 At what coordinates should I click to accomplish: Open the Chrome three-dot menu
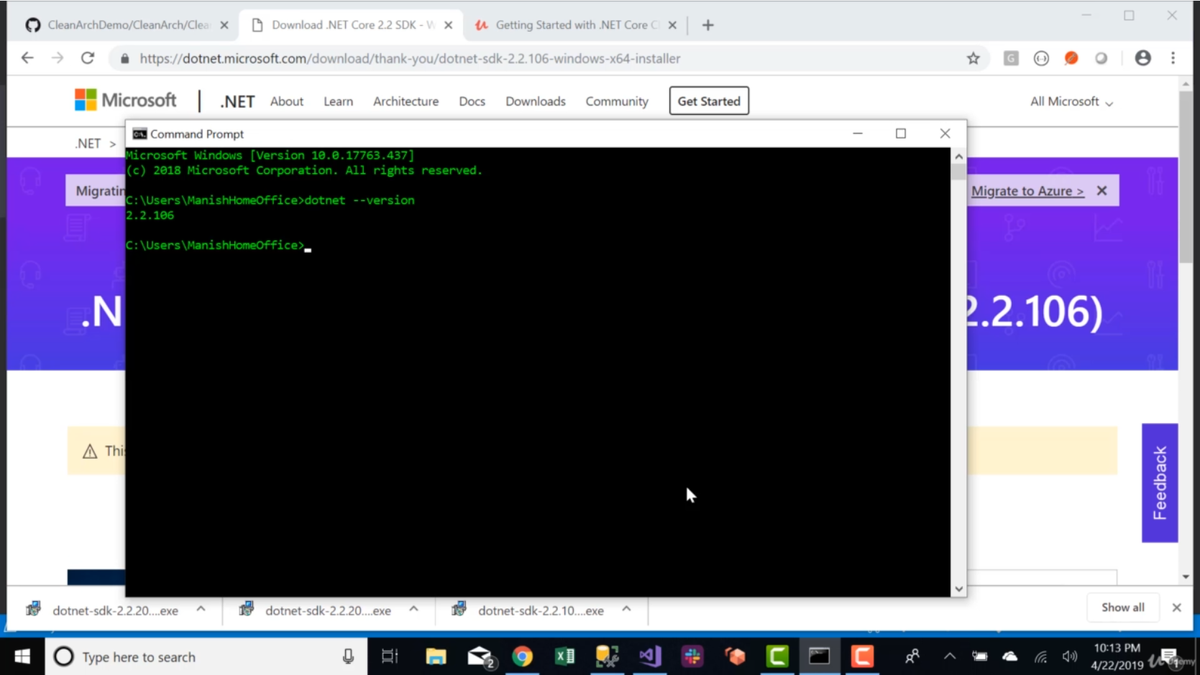[x=1173, y=58]
